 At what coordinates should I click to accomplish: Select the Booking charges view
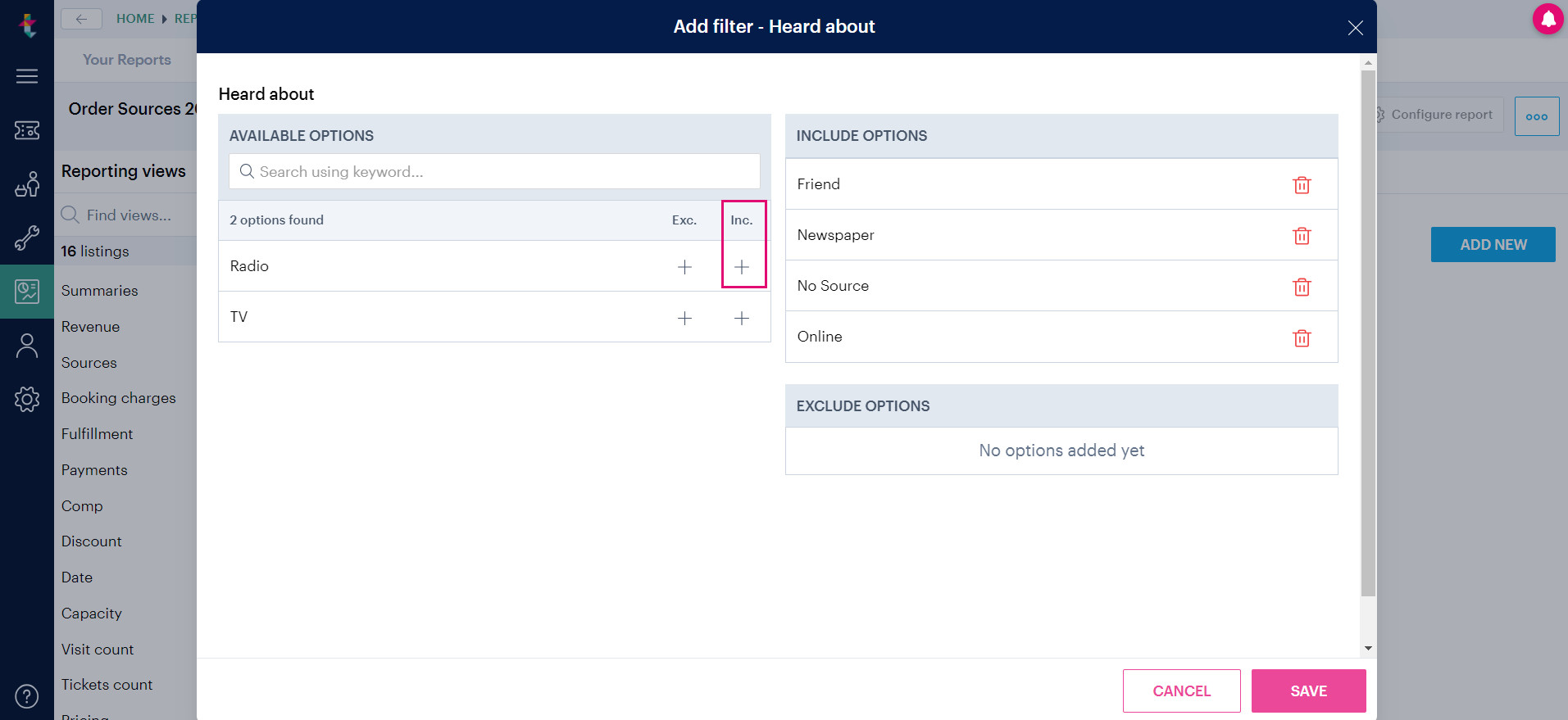[x=119, y=398]
